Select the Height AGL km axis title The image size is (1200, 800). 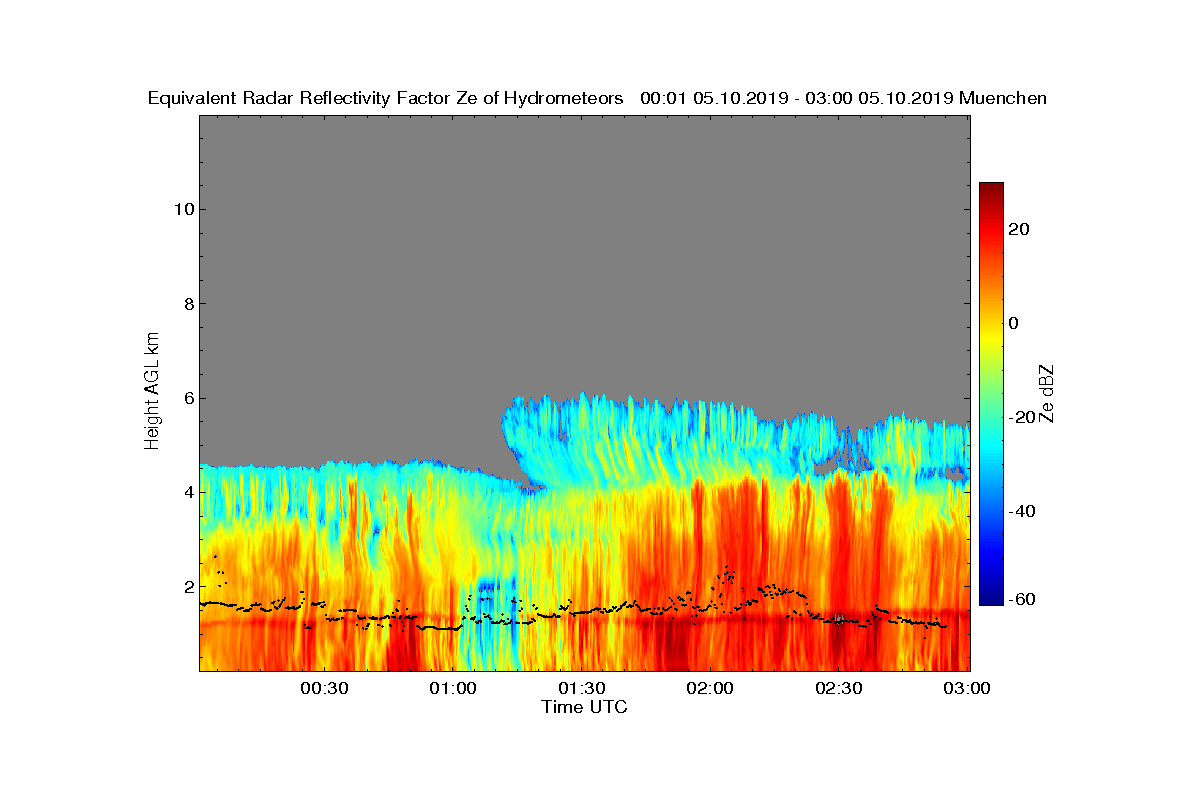[153, 392]
